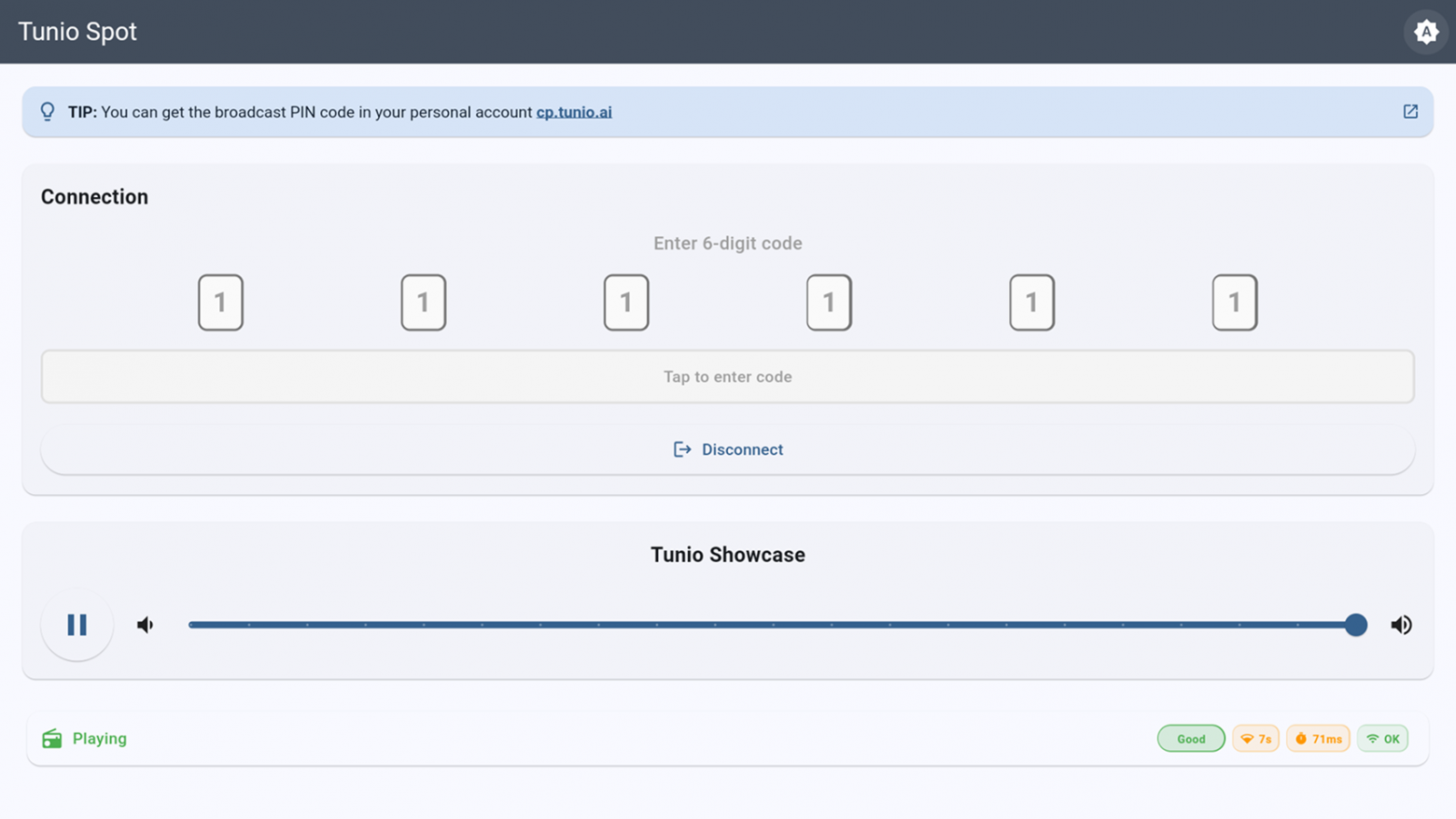Screen dimensions: 1456x819
Task: Click the lightbulb tip icon
Action: click(48, 112)
